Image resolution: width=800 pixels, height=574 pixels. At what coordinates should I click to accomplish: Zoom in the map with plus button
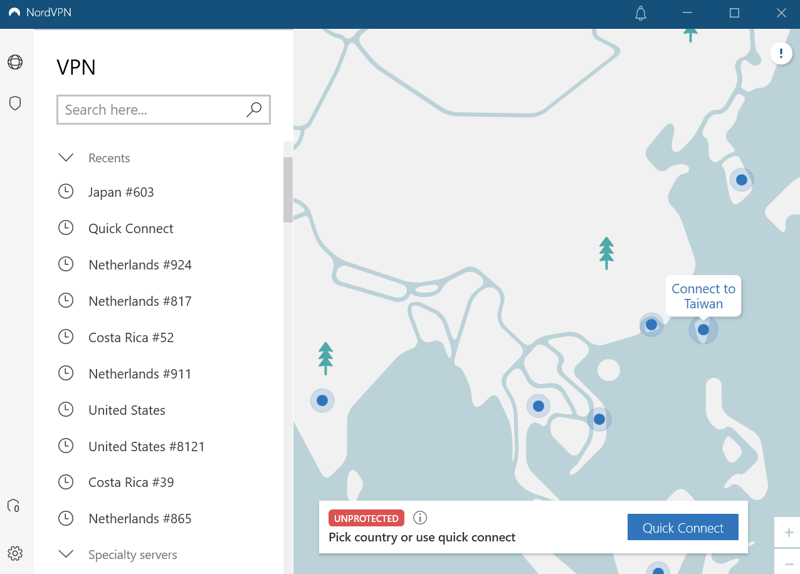point(789,533)
